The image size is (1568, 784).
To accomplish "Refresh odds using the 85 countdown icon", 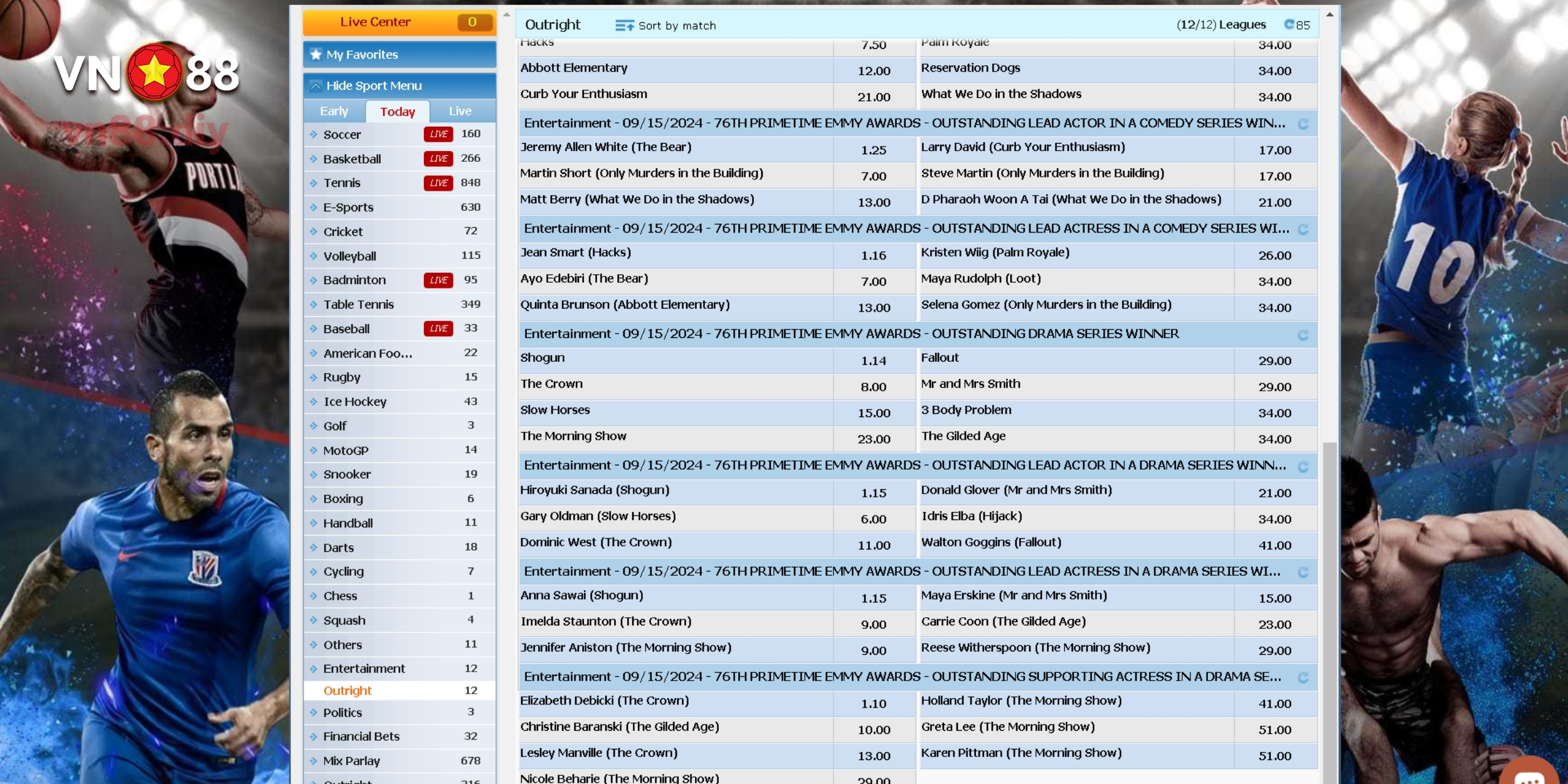I will tap(1290, 24).
